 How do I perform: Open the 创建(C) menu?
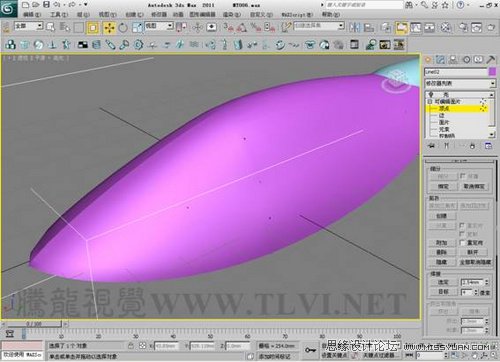click(134, 15)
